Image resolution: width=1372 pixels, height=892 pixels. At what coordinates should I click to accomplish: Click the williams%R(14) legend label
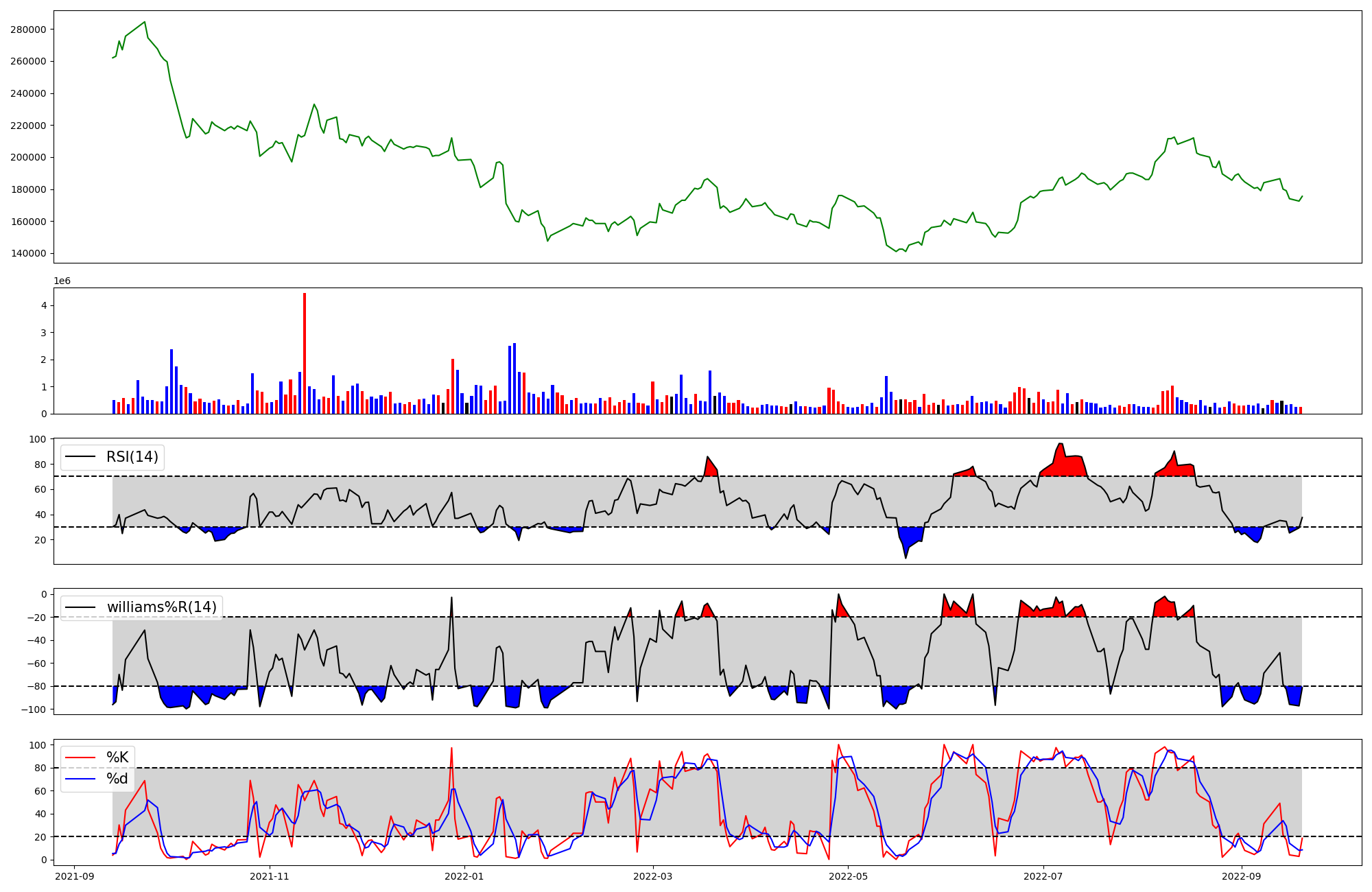pyautogui.click(x=161, y=607)
